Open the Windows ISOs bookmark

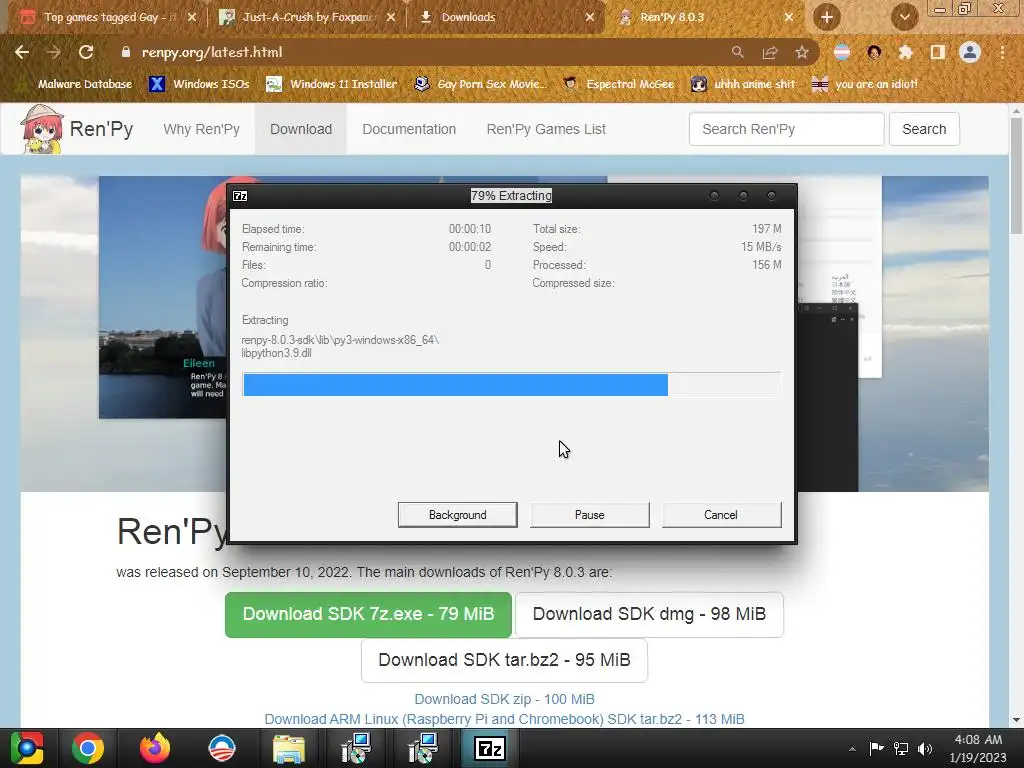[x=199, y=84]
